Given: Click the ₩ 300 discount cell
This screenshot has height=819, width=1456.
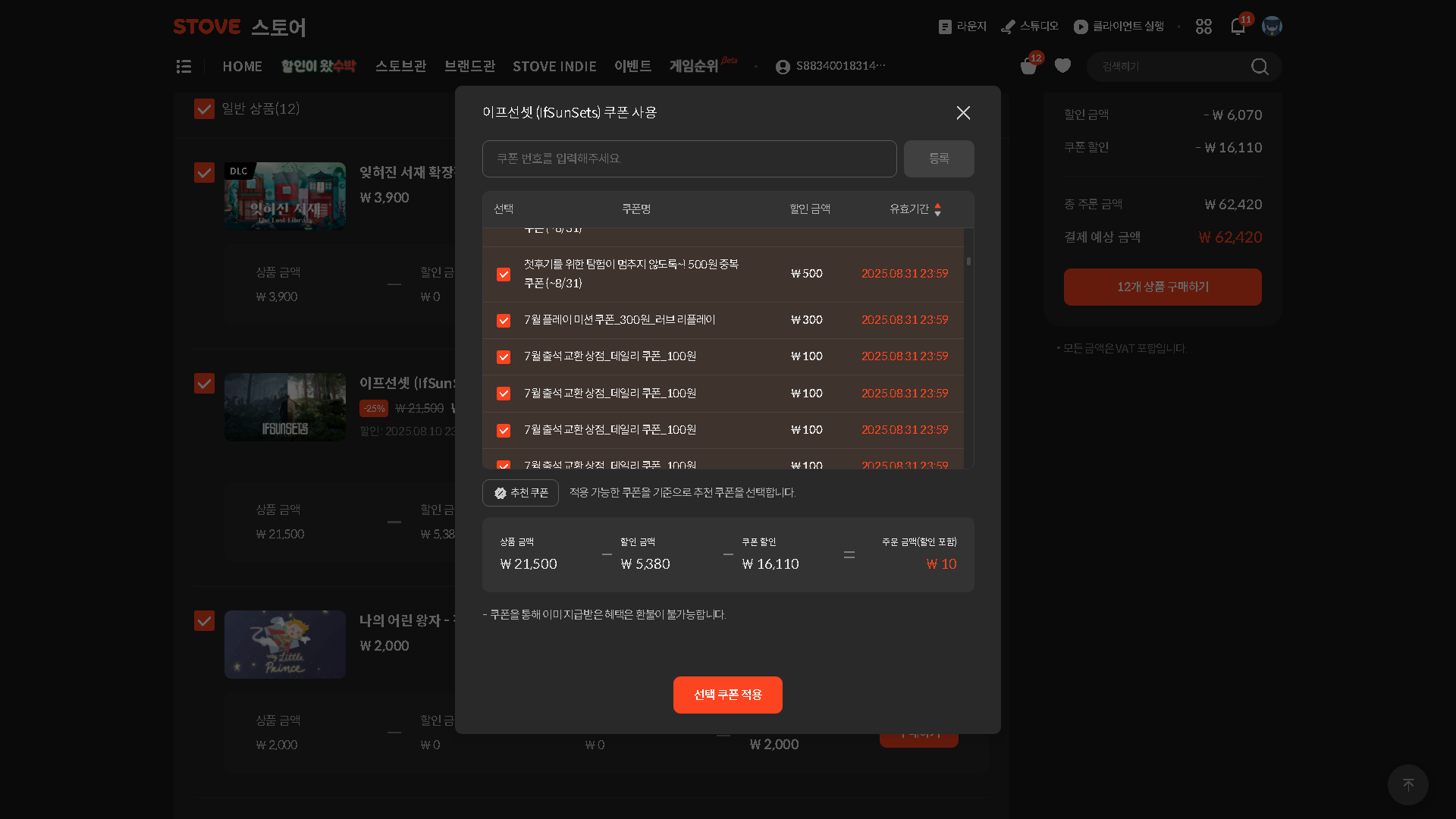Looking at the screenshot, I should (807, 320).
